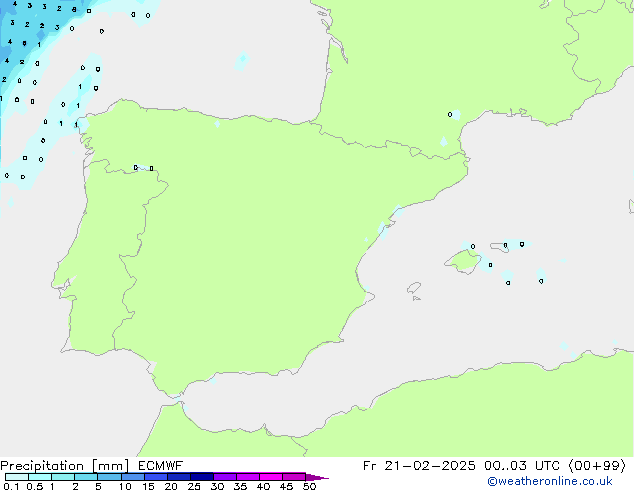Choose the 30–35 mm purple legend swatch
The height and width of the screenshot is (490, 634).
(x=224, y=477)
